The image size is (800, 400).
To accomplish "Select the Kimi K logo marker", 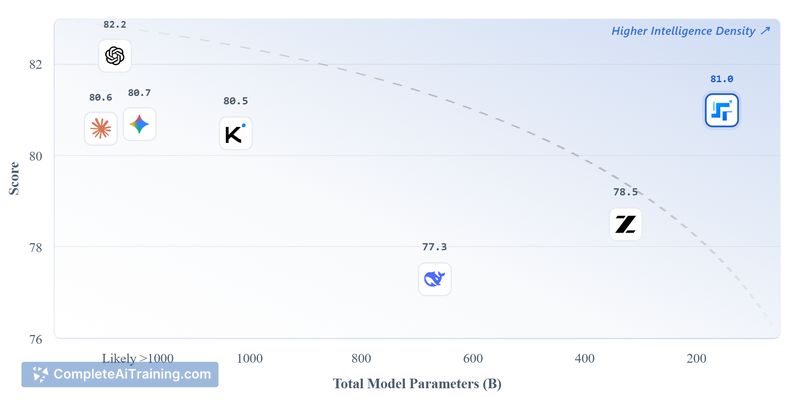I will click(235, 133).
